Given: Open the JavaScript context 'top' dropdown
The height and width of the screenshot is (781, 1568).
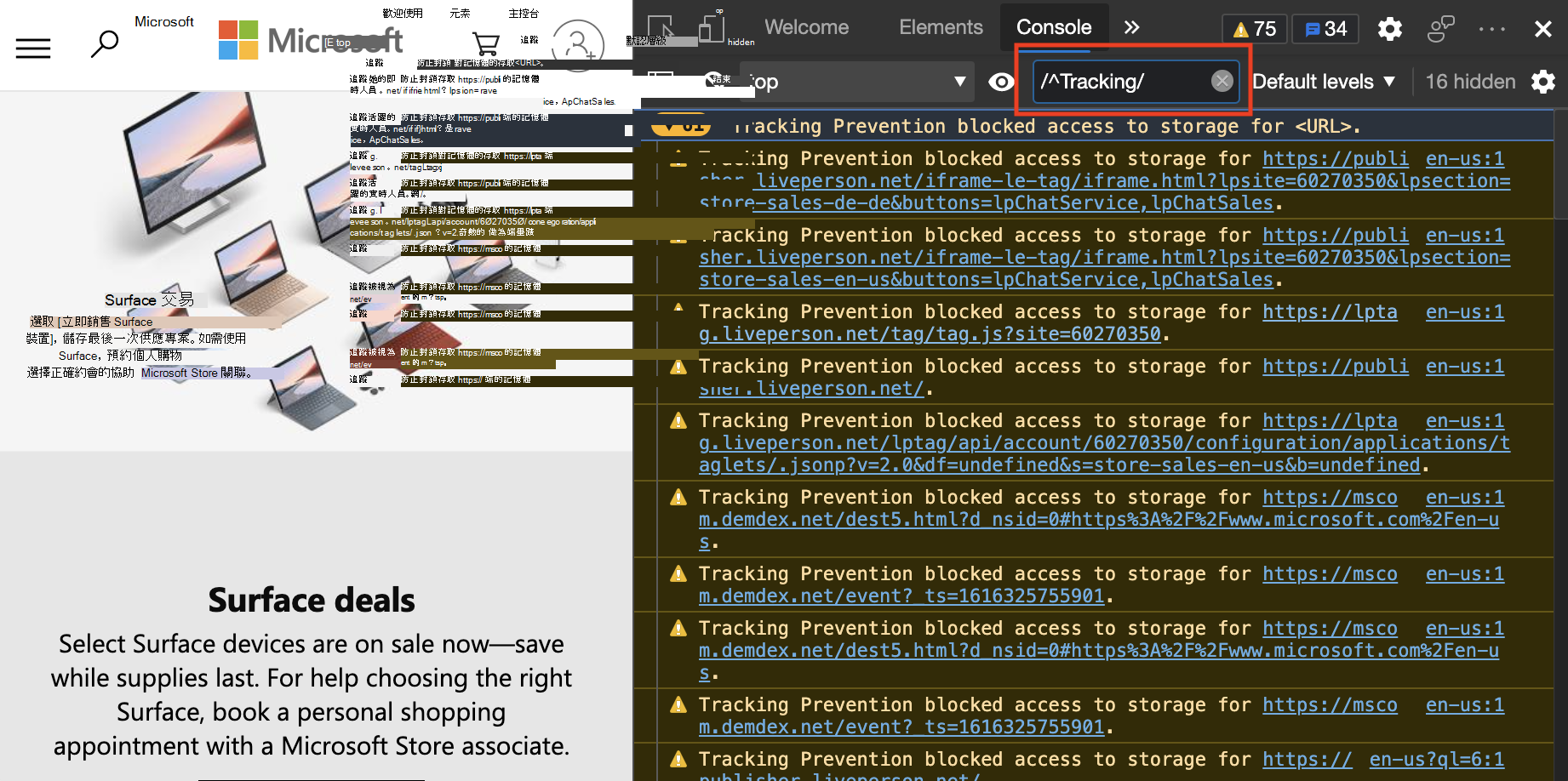Looking at the screenshot, I should click(858, 82).
